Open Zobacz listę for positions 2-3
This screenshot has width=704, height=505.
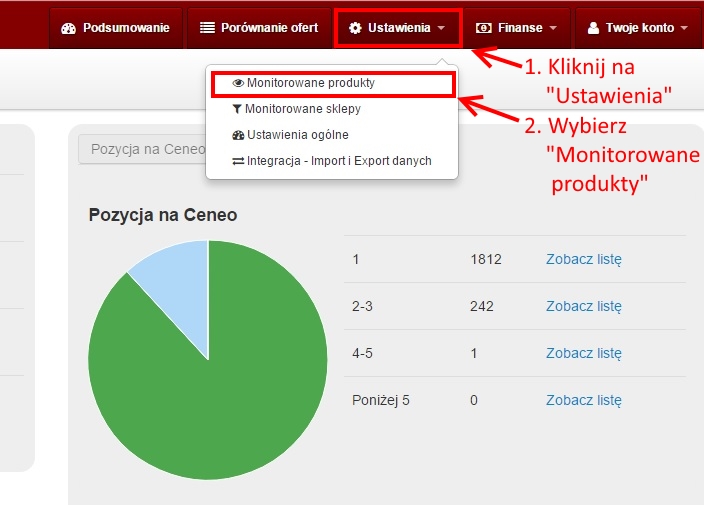click(584, 306)
